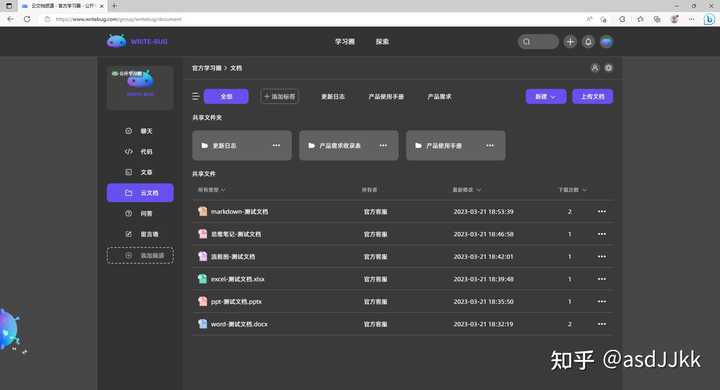Open the 思维笔记-测试文档 file
Screen dimensions: 720x390
[x=236, y=234]
